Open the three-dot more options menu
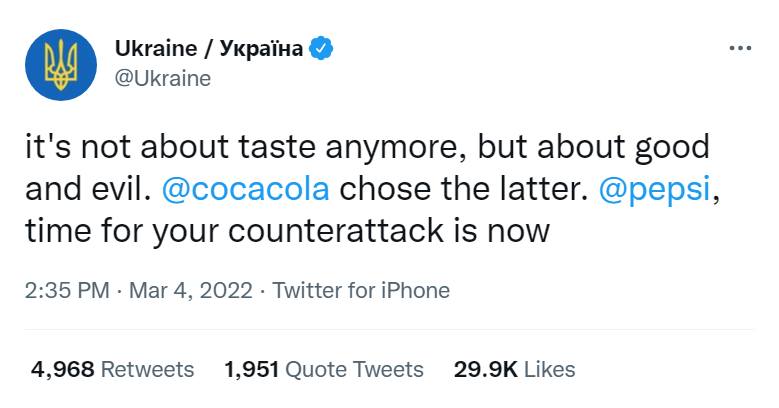Screen dimensions: 779x408 [x=740, y=48]
